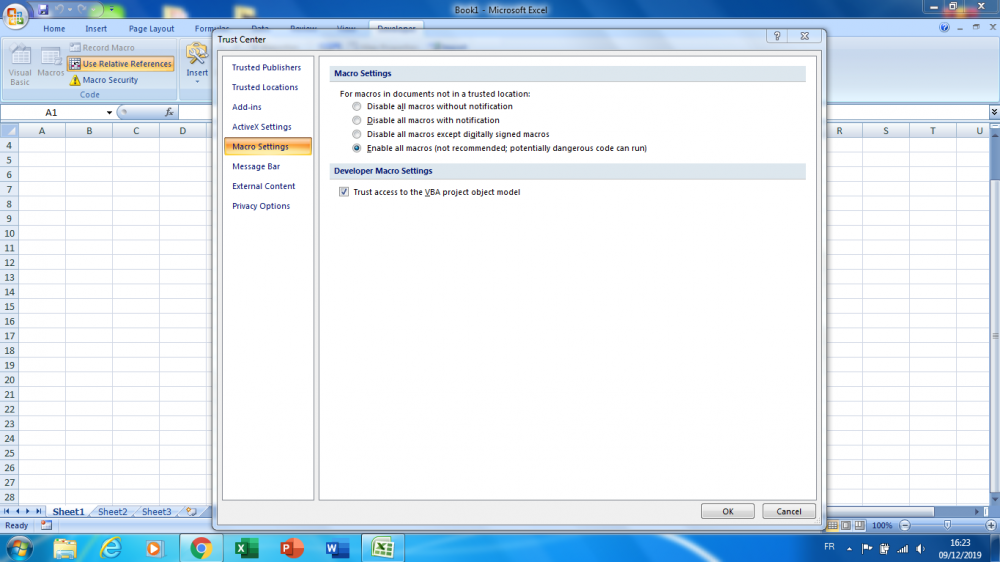Click the Name Box showing A1

tap(52, 112)
